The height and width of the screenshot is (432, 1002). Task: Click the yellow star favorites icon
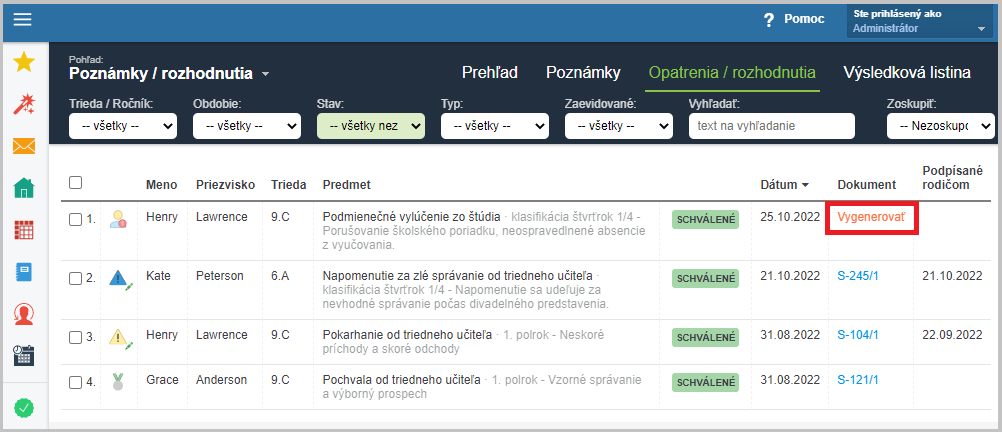tap(24, 62)
